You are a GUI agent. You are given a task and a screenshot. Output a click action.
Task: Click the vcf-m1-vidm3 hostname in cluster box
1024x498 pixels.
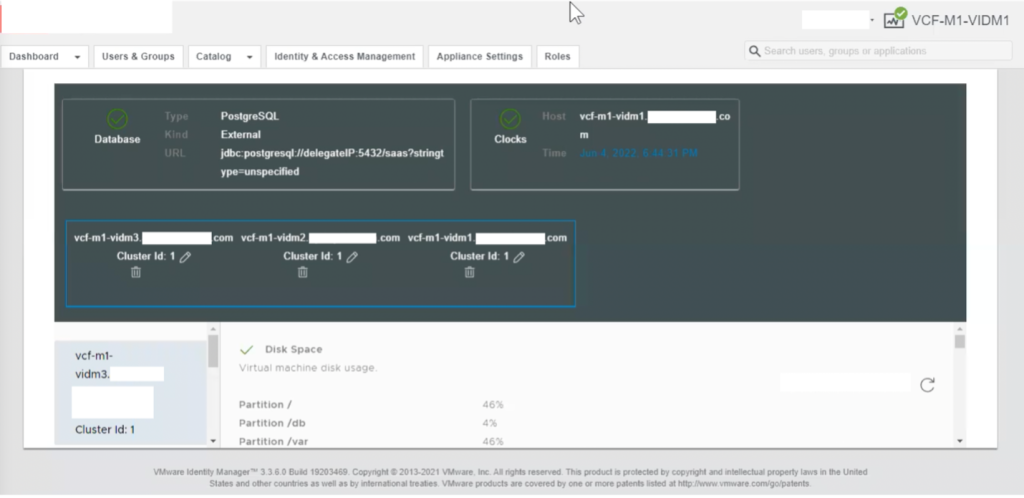tap(153, 238)
